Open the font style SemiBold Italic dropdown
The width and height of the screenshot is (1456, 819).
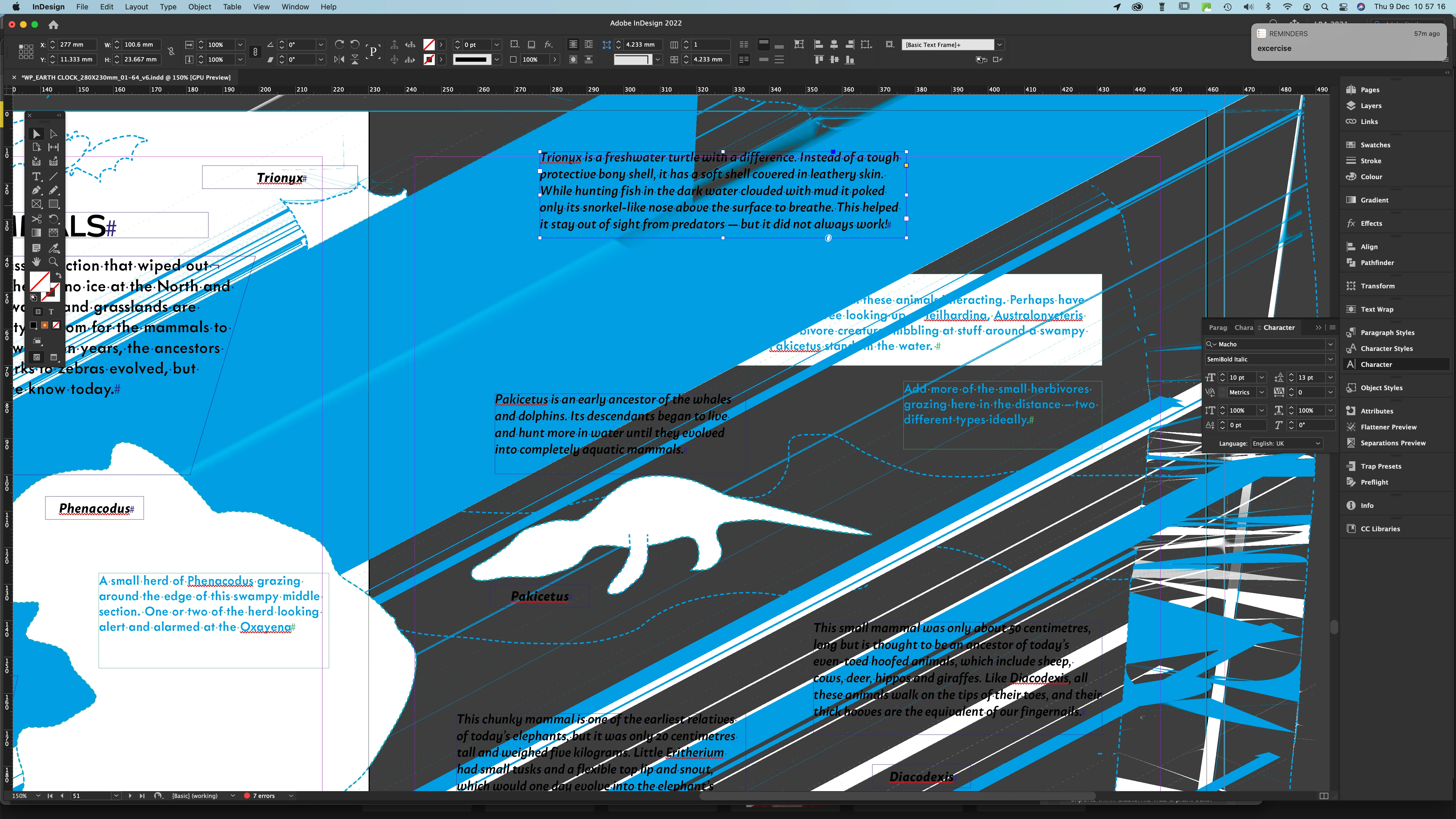[x=1330, y=359]
